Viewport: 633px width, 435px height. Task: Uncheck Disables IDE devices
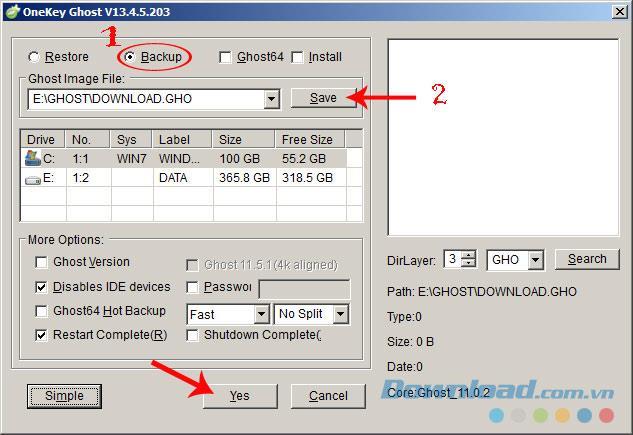pos(41,287)
